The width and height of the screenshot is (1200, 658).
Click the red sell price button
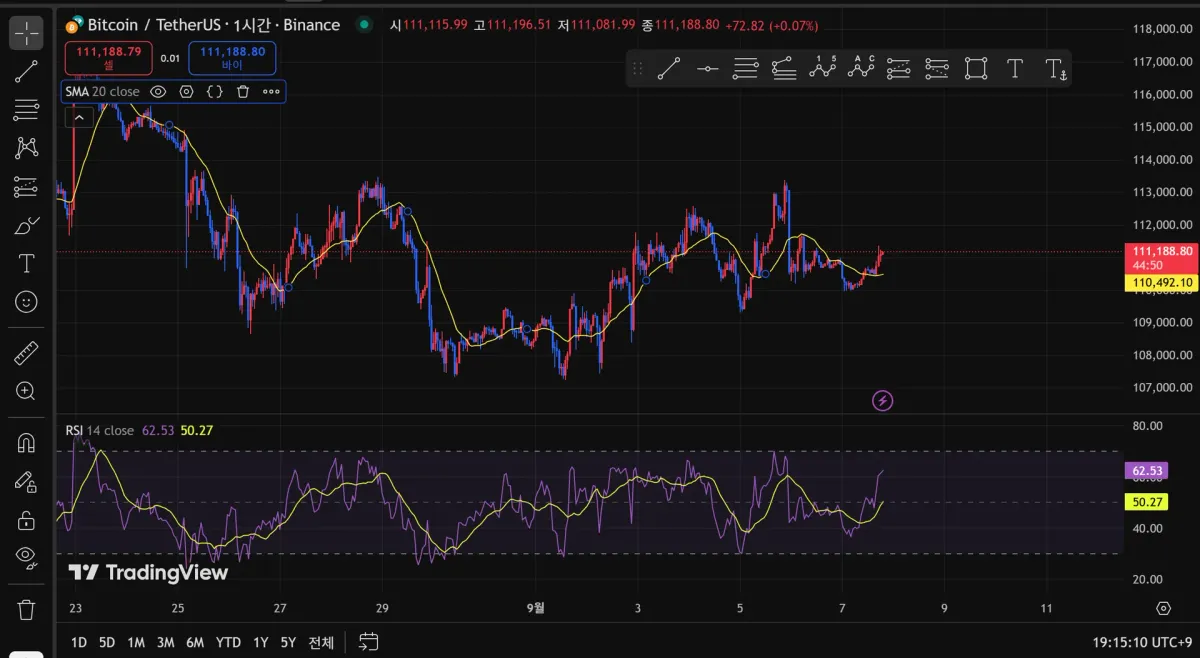click(x=108, y=57)
